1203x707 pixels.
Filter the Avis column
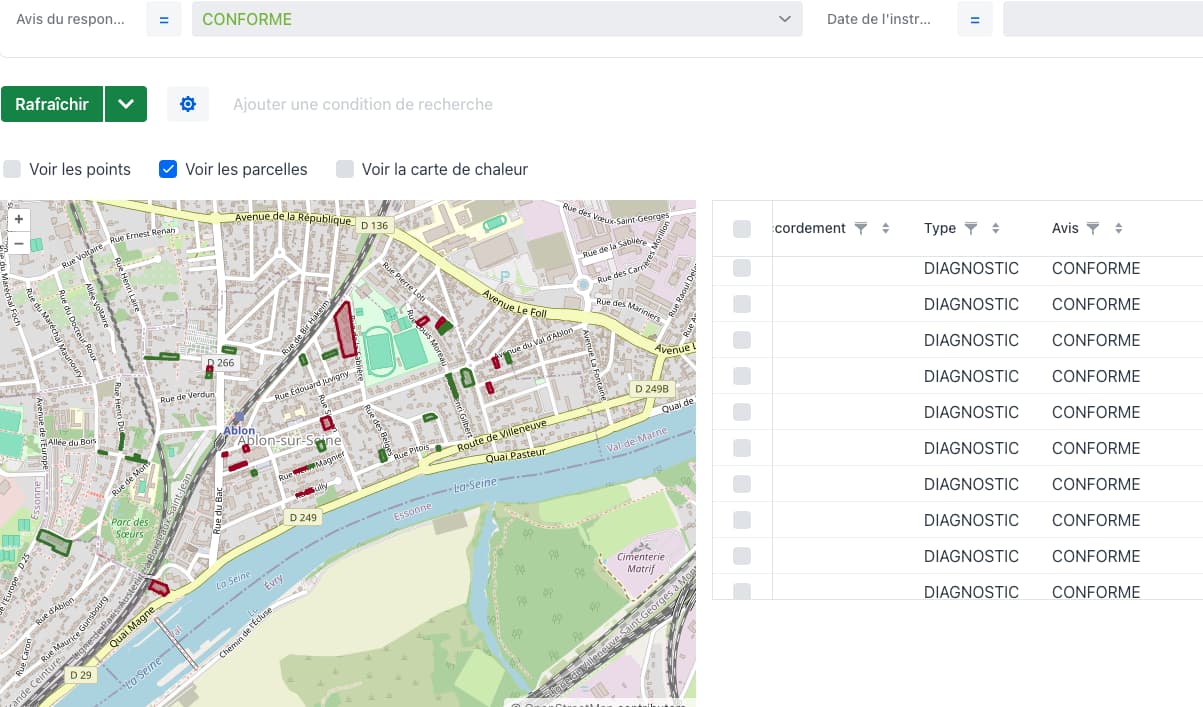[1093, 229]
